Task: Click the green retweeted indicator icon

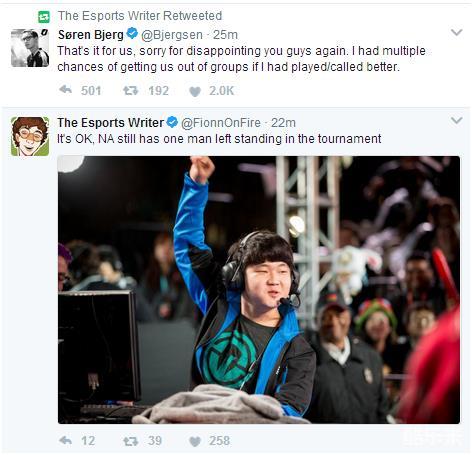Action: pos(44,16)
